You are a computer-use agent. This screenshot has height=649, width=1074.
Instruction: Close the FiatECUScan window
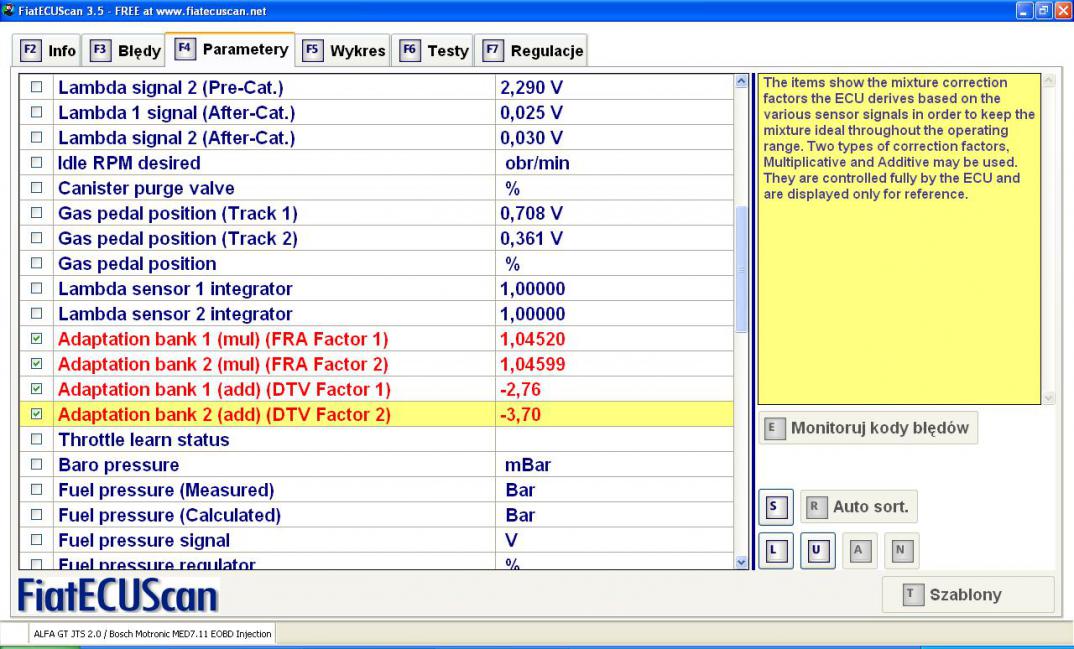point(1062,10)
